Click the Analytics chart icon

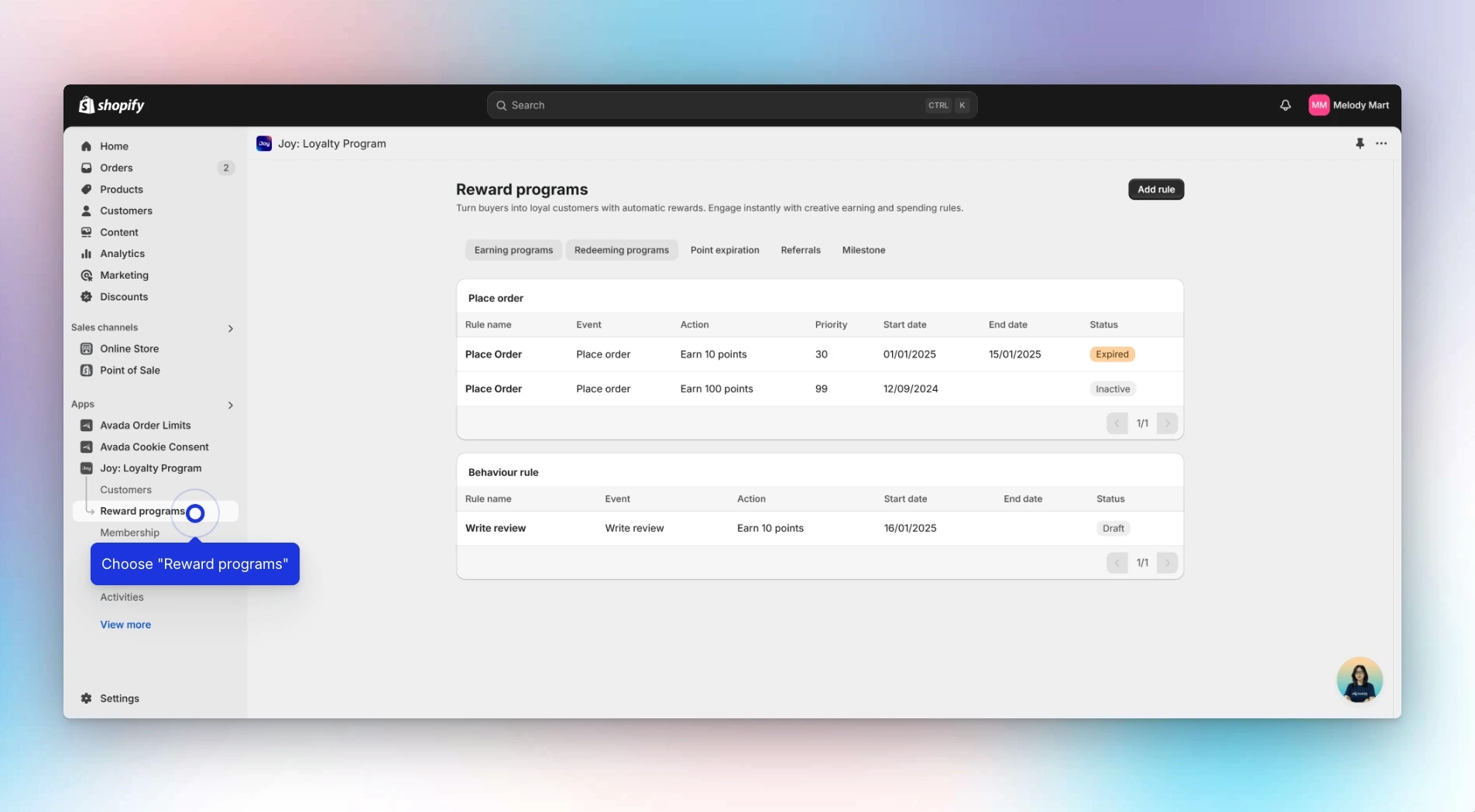(x=87, y=254)
